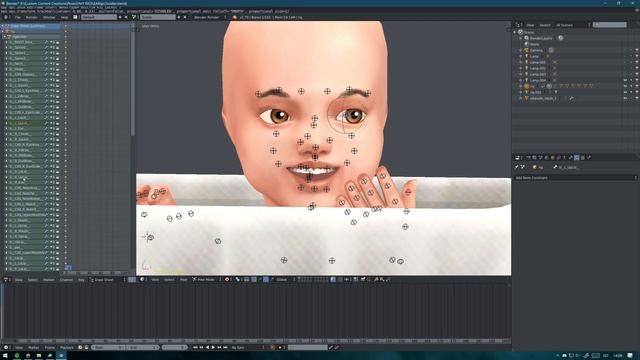Open the Window menu
Viewport: 640px width, 360px height.
click(x=49, y=17)
